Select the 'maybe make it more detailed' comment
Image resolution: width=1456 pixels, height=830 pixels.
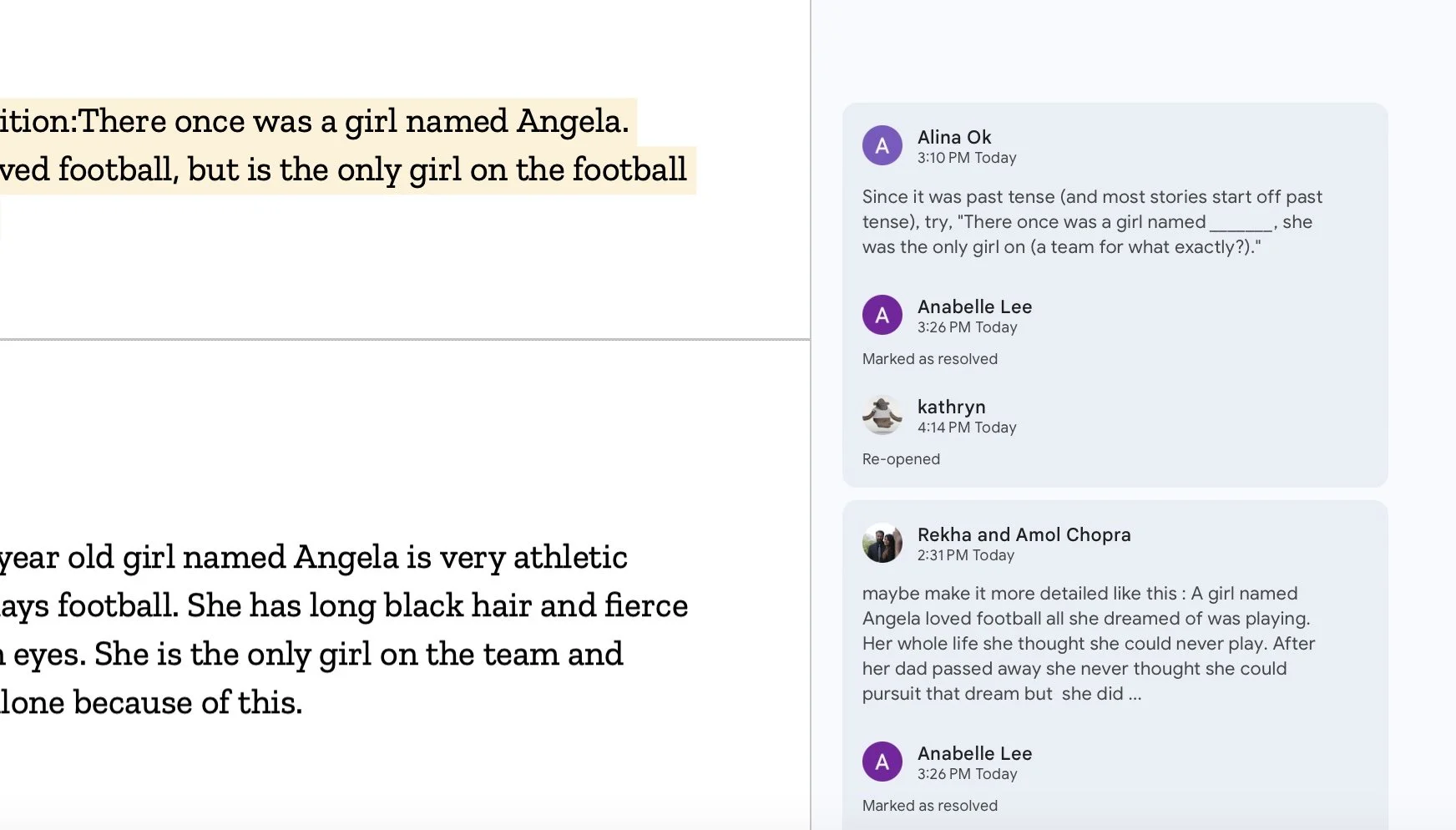pos(1089,644)
